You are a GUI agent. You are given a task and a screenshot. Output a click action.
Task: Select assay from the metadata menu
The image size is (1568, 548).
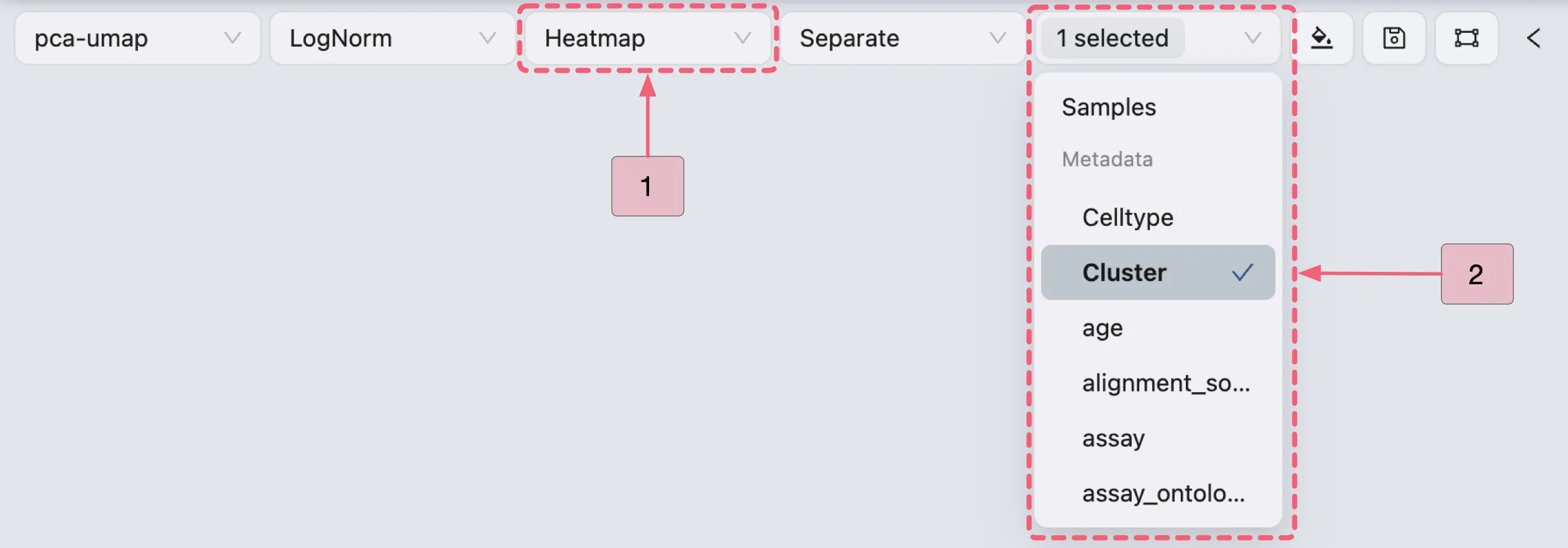pos(1114,438)
